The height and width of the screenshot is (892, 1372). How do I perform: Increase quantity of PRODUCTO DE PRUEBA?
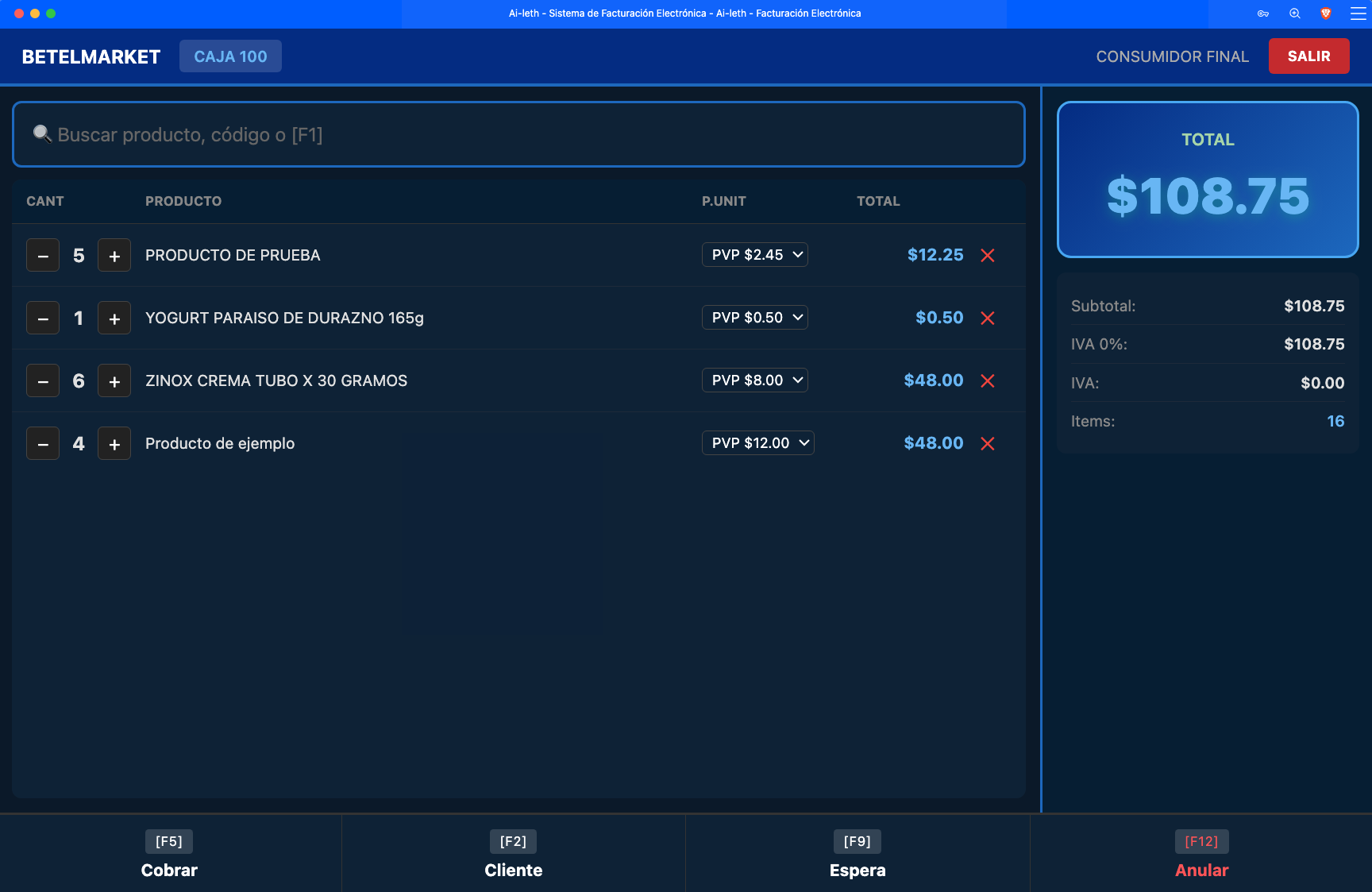[114, 256]
